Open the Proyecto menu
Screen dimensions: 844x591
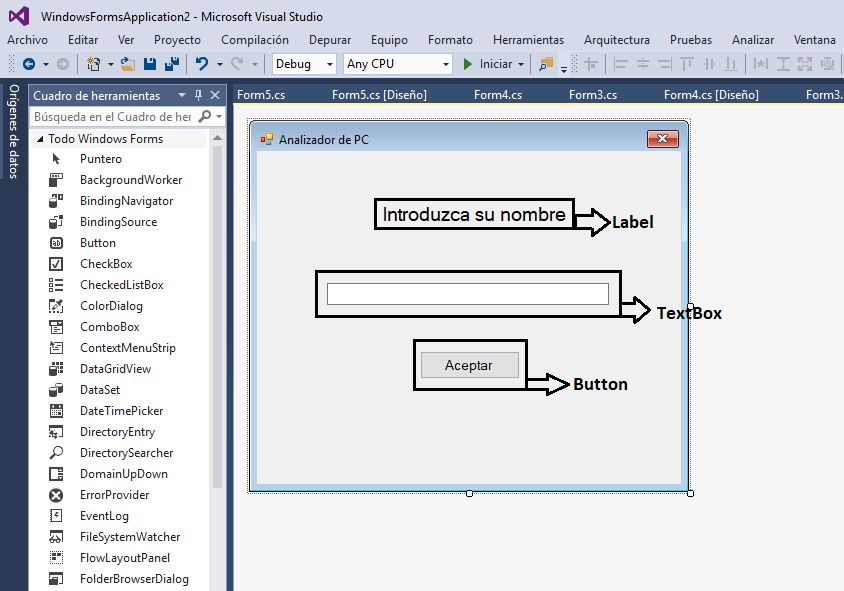[177, 40]
